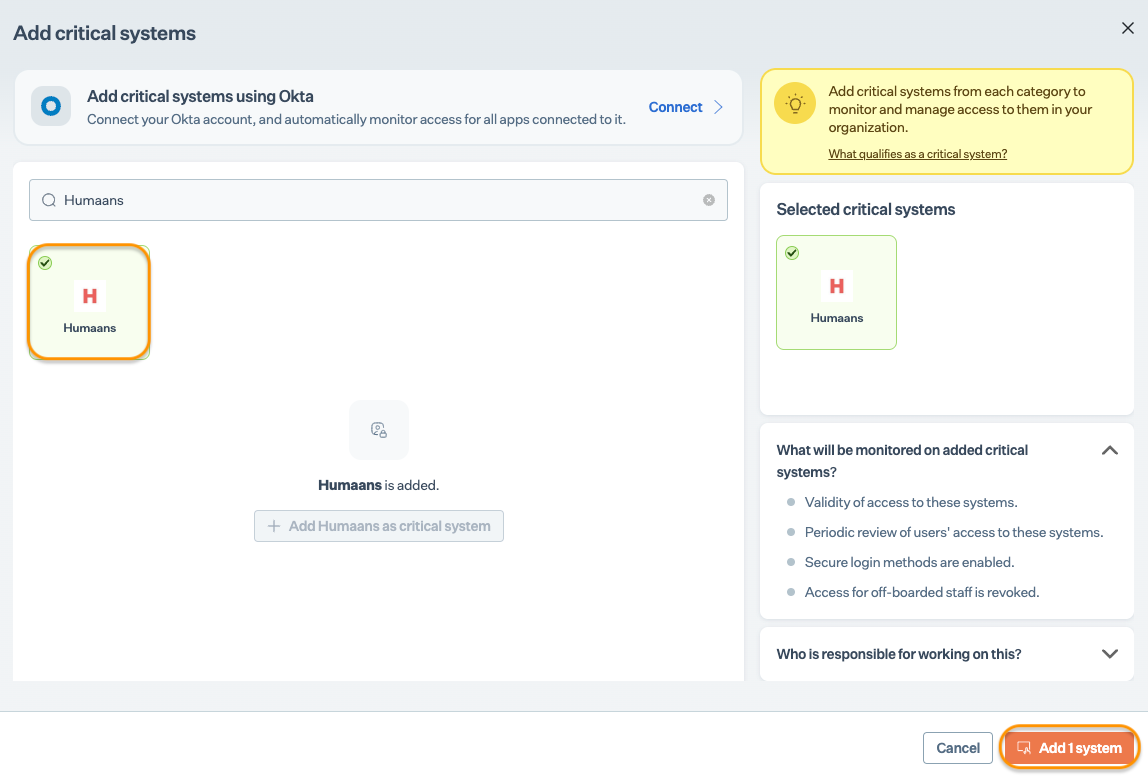Toggle the checkmark on the Humaans result card
Viewport: 1148px width, 776px height.
point(45,263)
